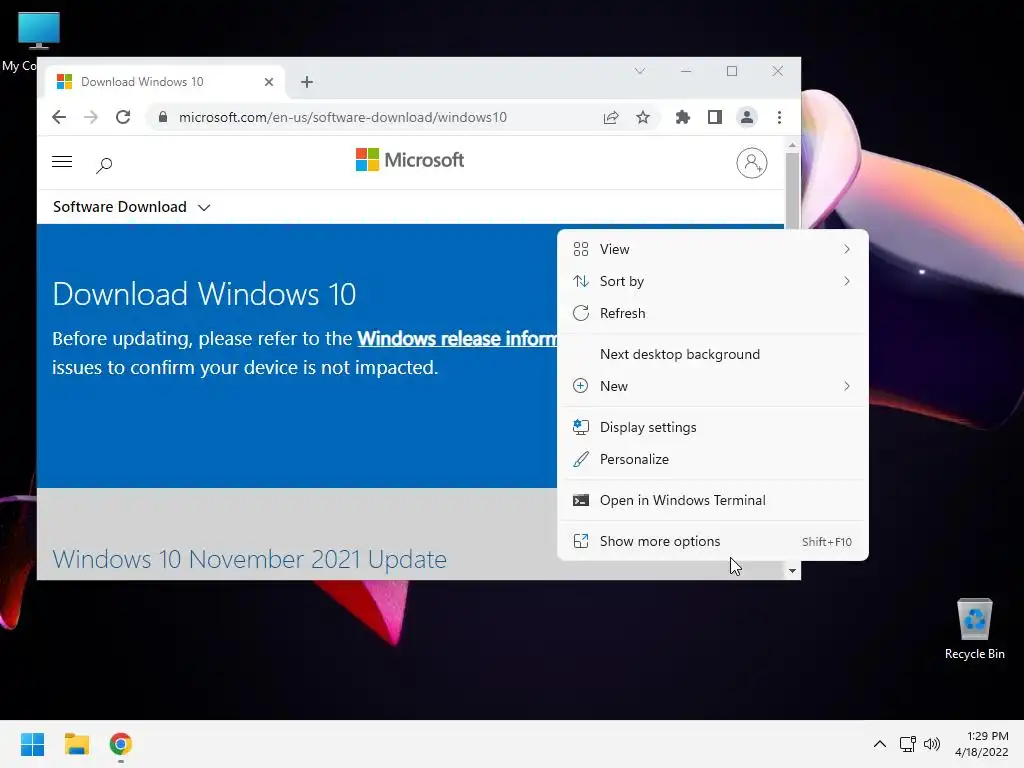
Task: Expand the New submenu arrow
Action: (846, 386)
